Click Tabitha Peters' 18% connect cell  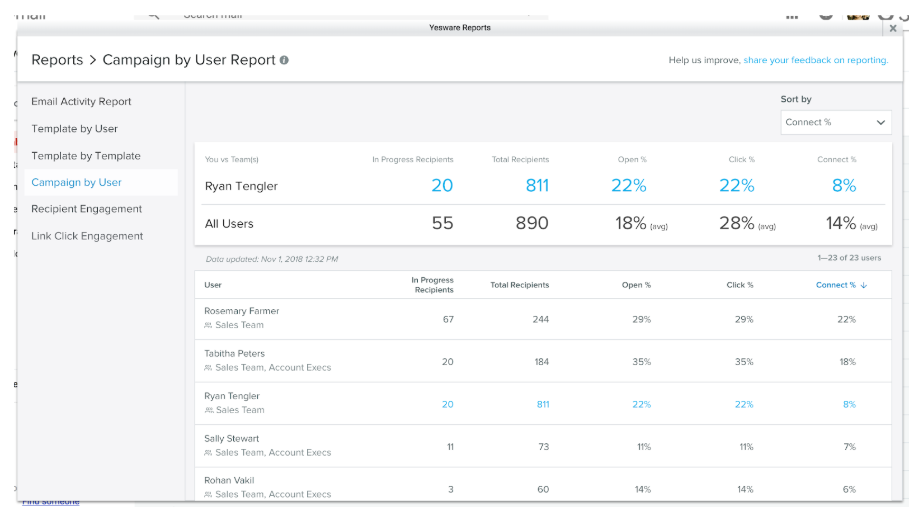point(847,361)
